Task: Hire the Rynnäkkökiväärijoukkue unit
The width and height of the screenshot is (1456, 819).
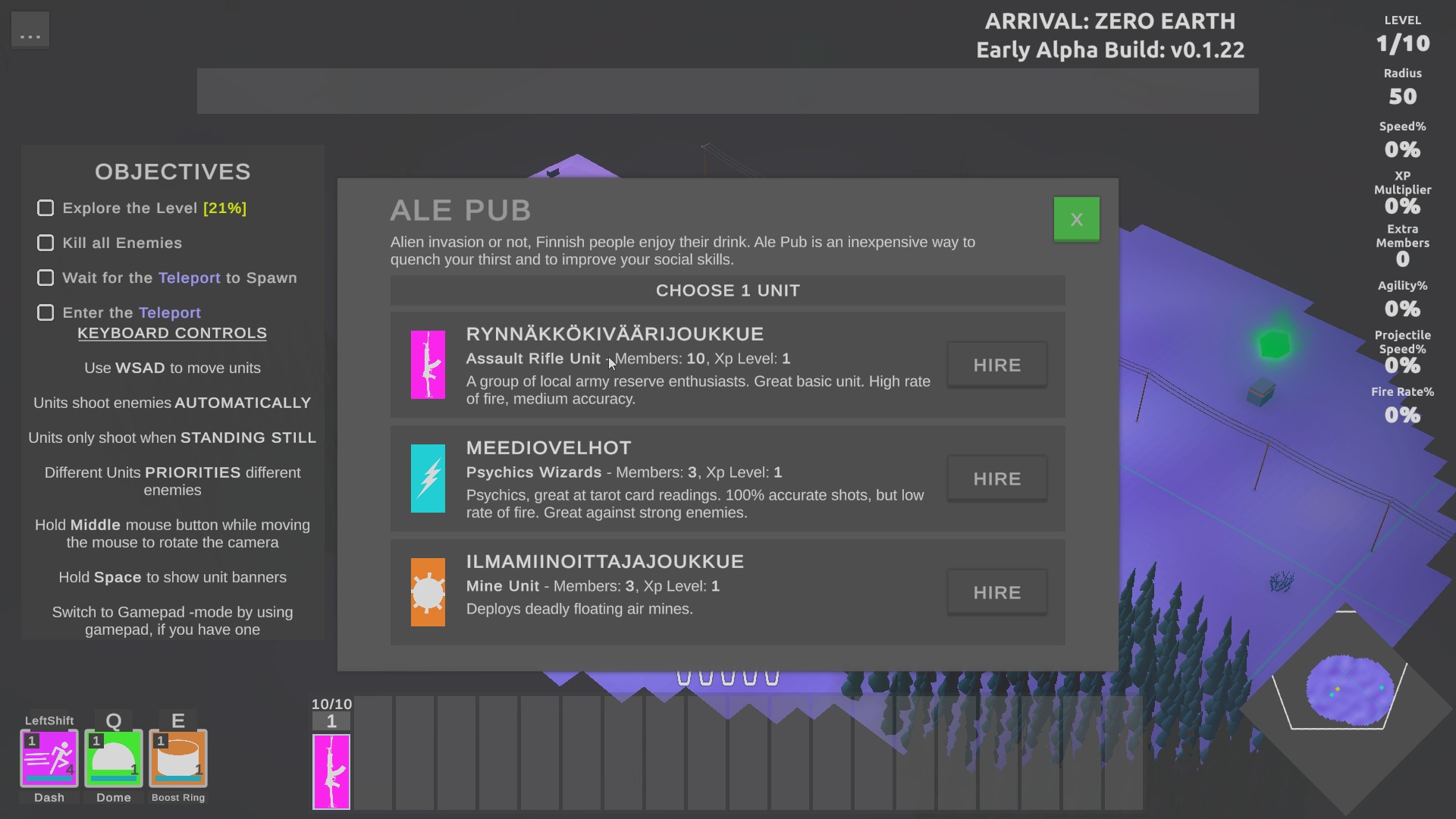Action: 996,365
